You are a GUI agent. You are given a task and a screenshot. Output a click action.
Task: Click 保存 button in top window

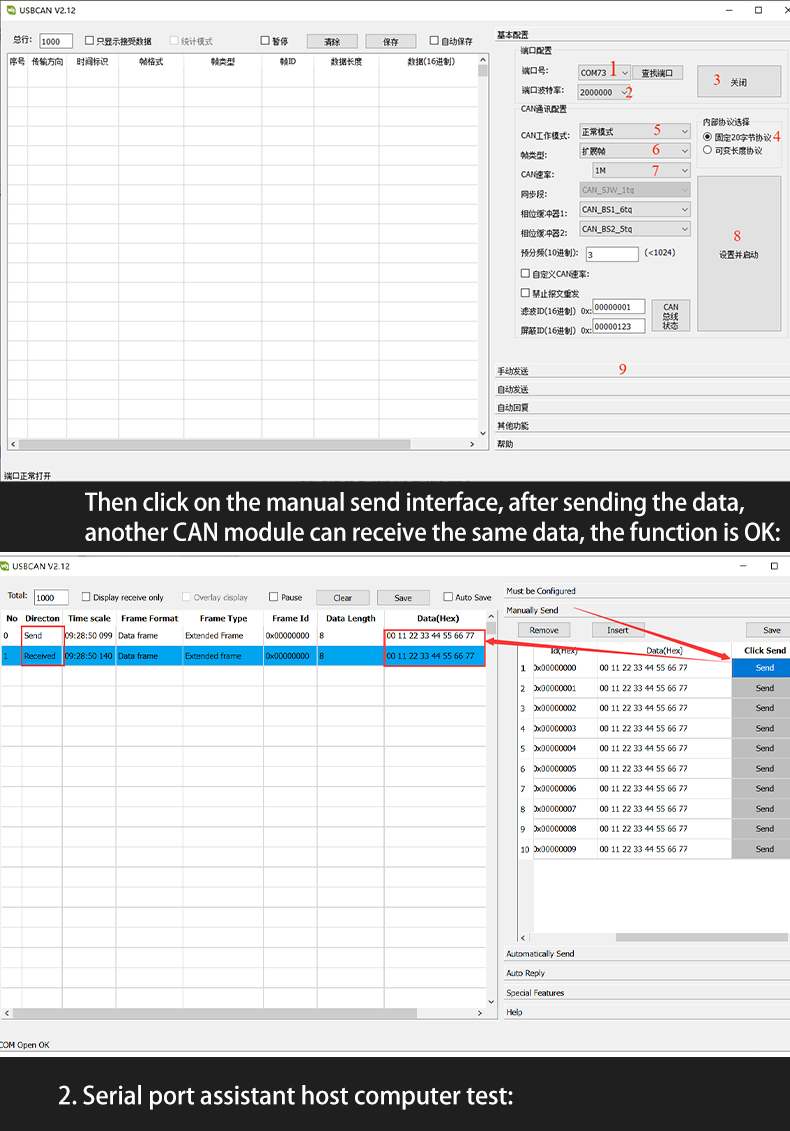[390, 41]
